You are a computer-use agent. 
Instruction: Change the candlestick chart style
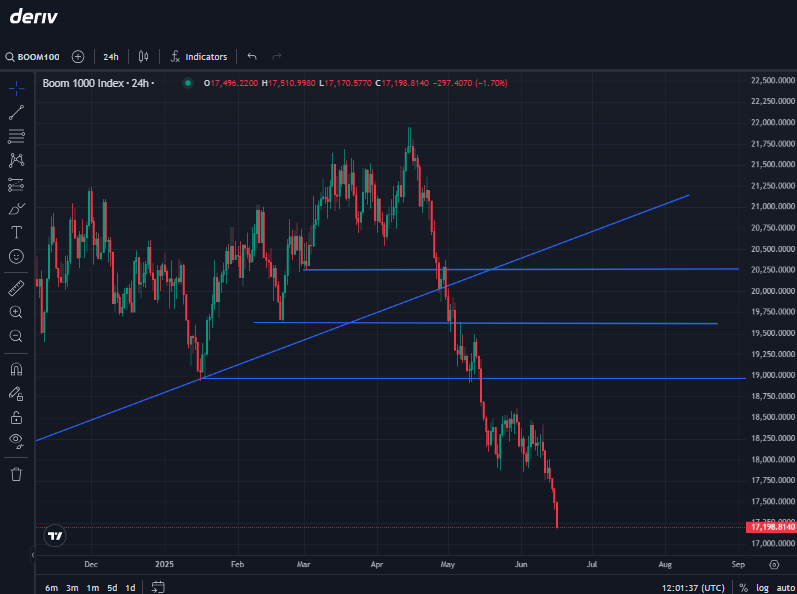point(143,57)
